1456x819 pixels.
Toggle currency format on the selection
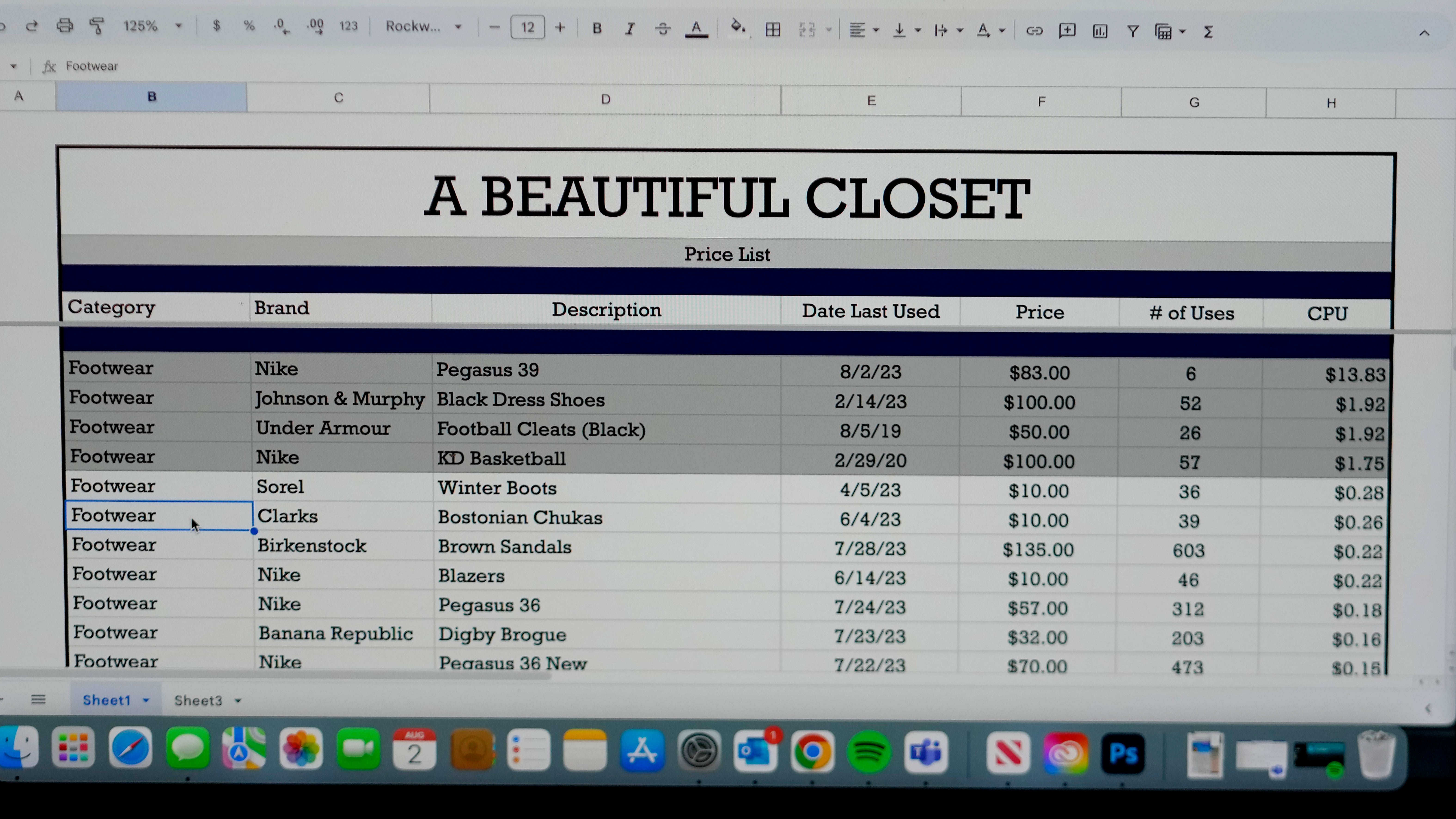tap(217, 26)
